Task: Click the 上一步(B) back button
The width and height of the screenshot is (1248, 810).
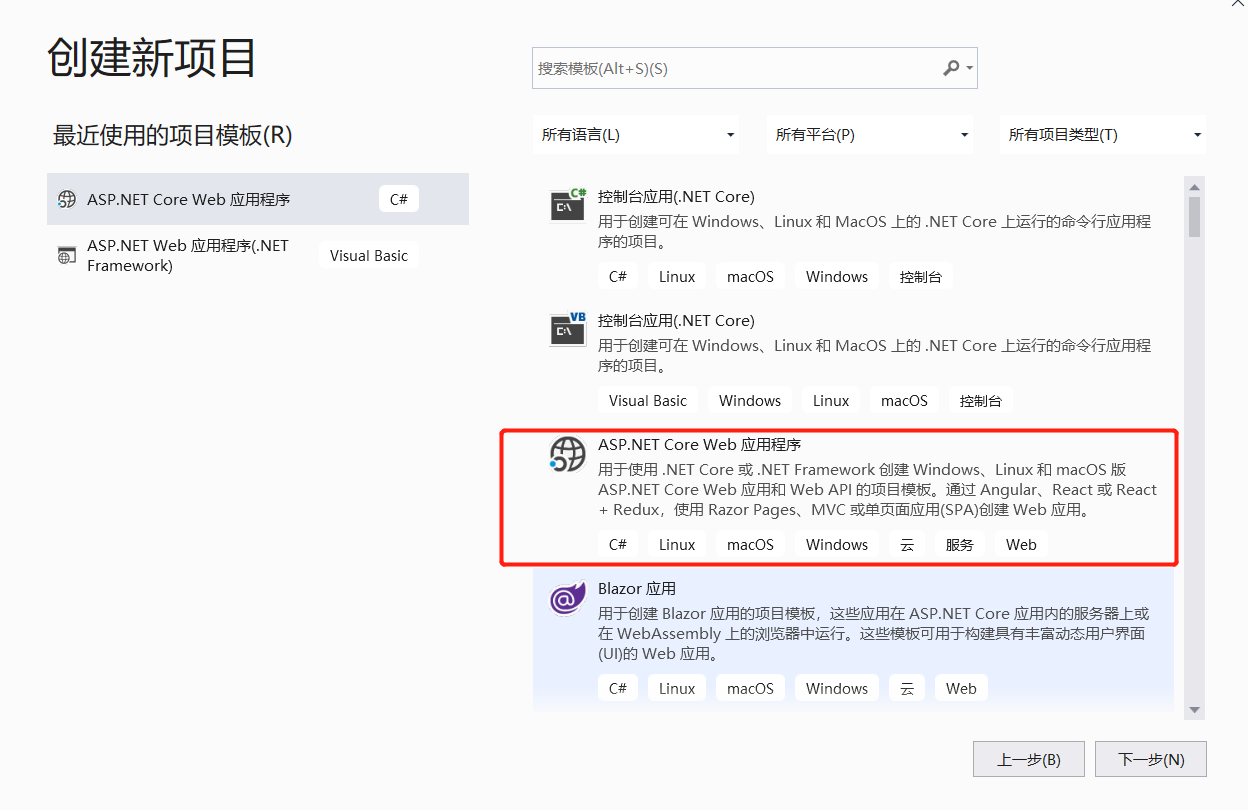Action: click(1029, 759)
